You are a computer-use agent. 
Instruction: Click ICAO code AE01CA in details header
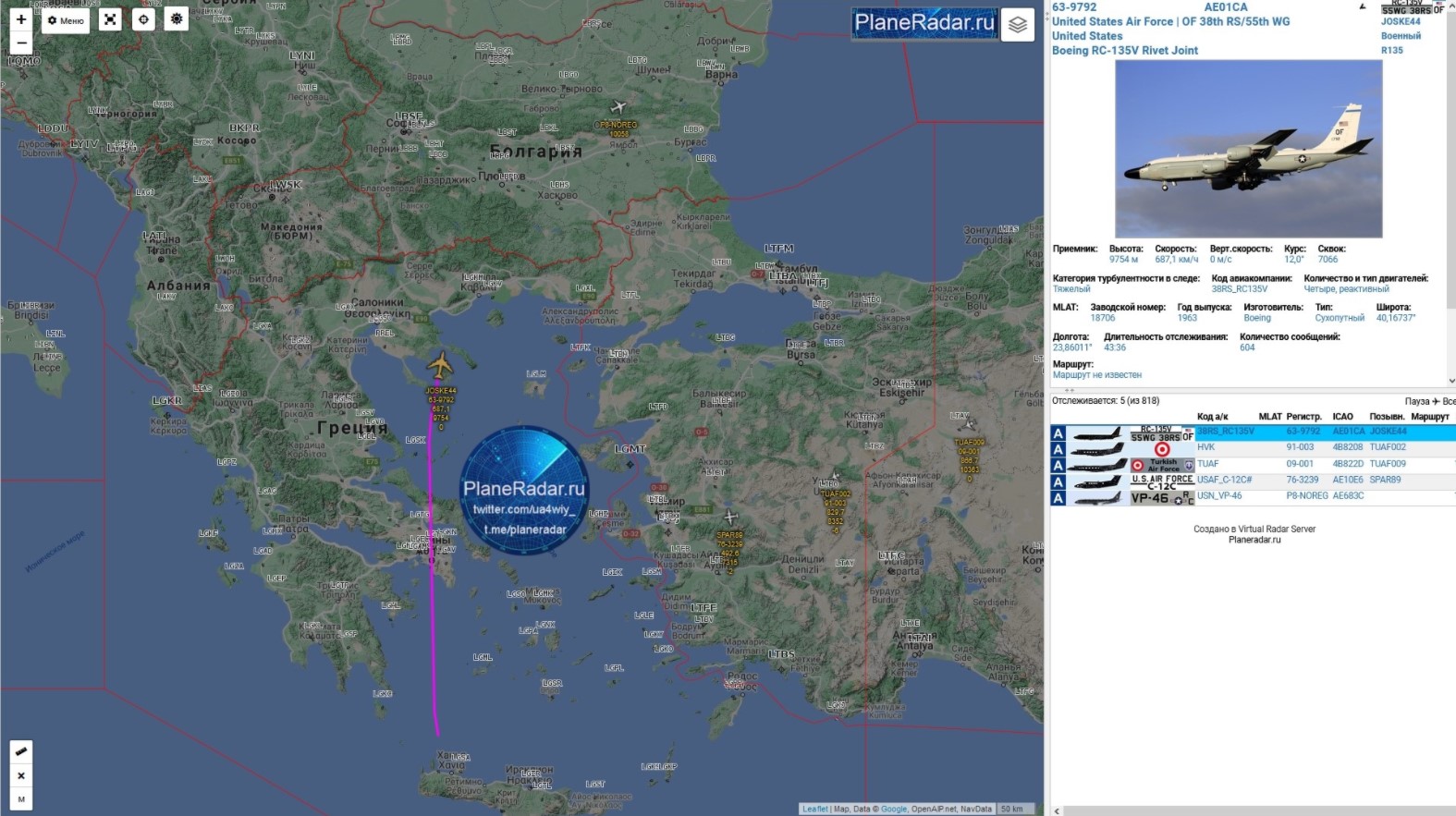(1226, 7)
